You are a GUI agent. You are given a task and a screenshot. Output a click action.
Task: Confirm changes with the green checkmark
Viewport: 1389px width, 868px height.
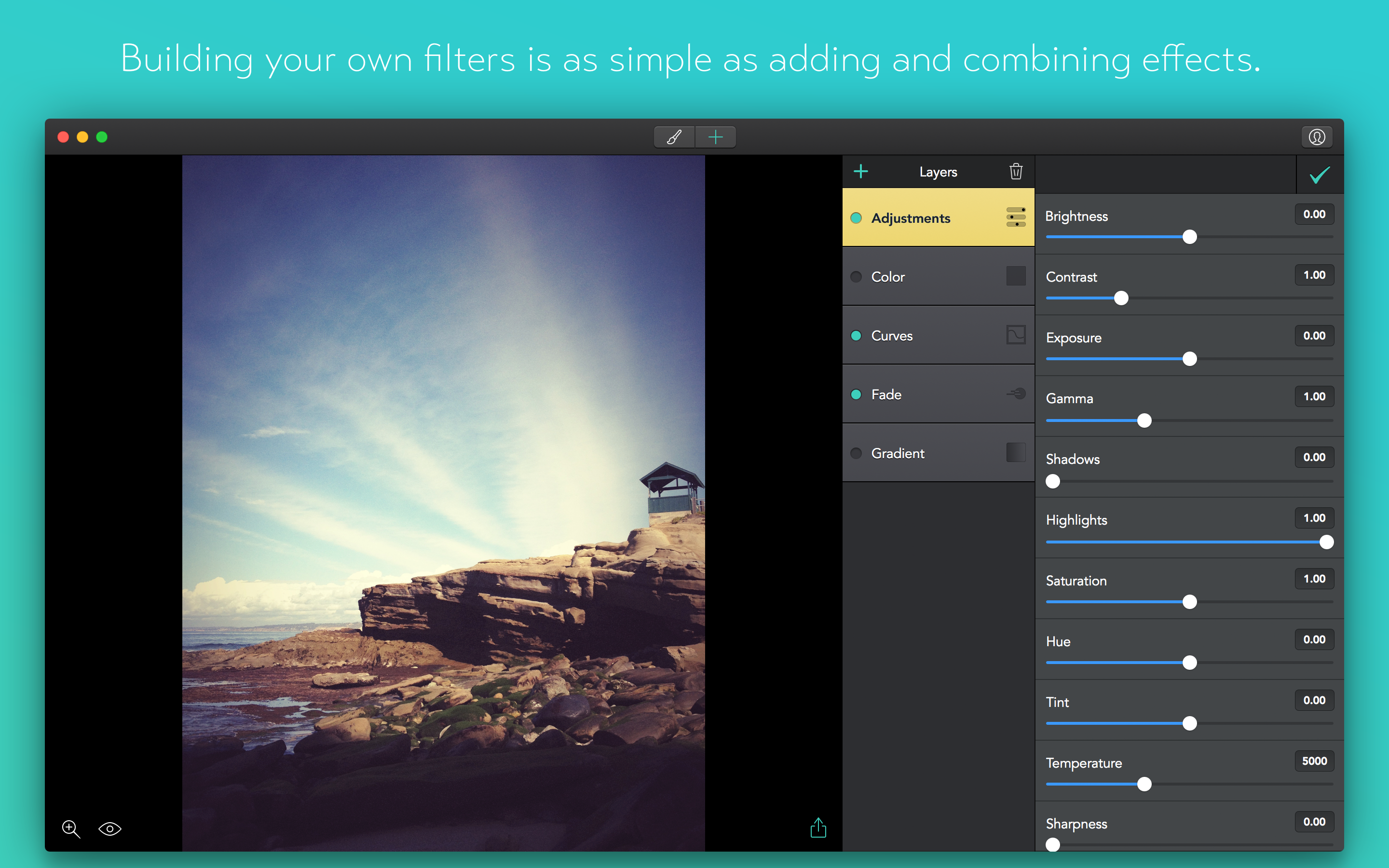[x=1320, y=175]
